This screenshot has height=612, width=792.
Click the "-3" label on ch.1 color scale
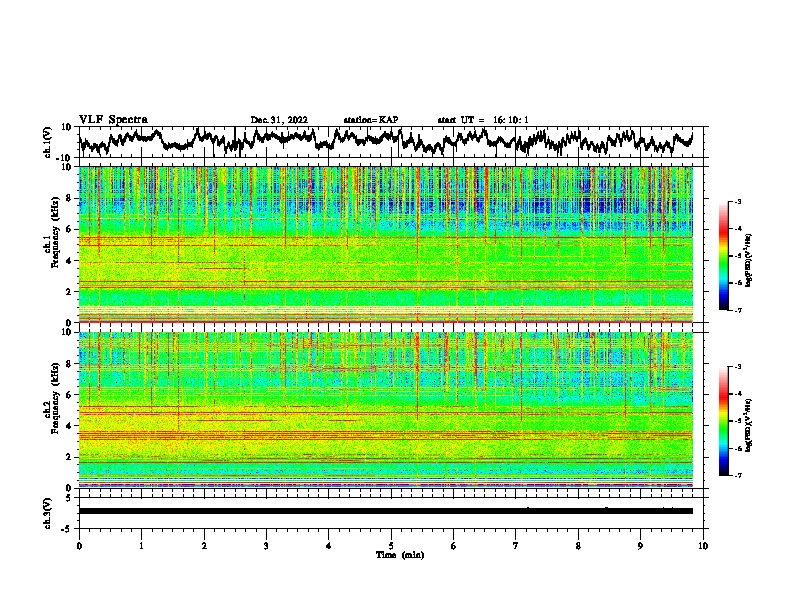tap(737, 201)
